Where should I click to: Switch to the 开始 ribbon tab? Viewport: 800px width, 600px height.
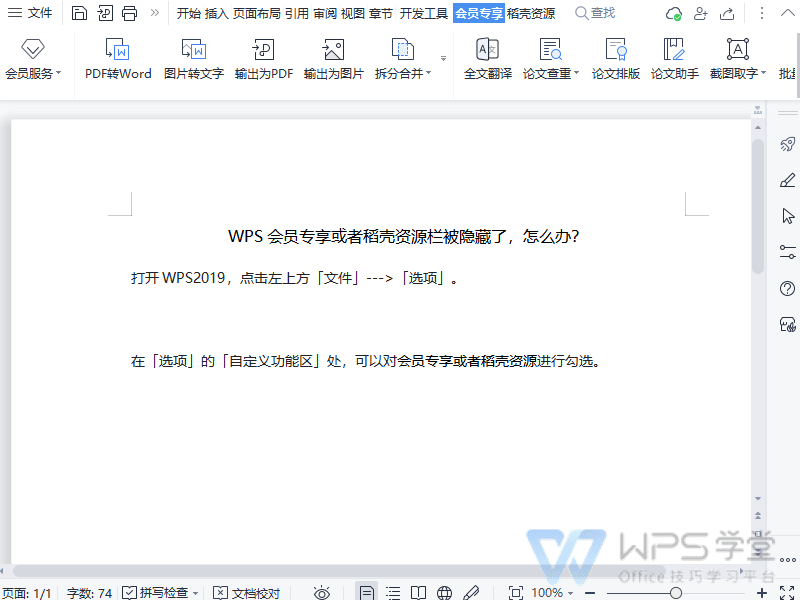point(188,13)
